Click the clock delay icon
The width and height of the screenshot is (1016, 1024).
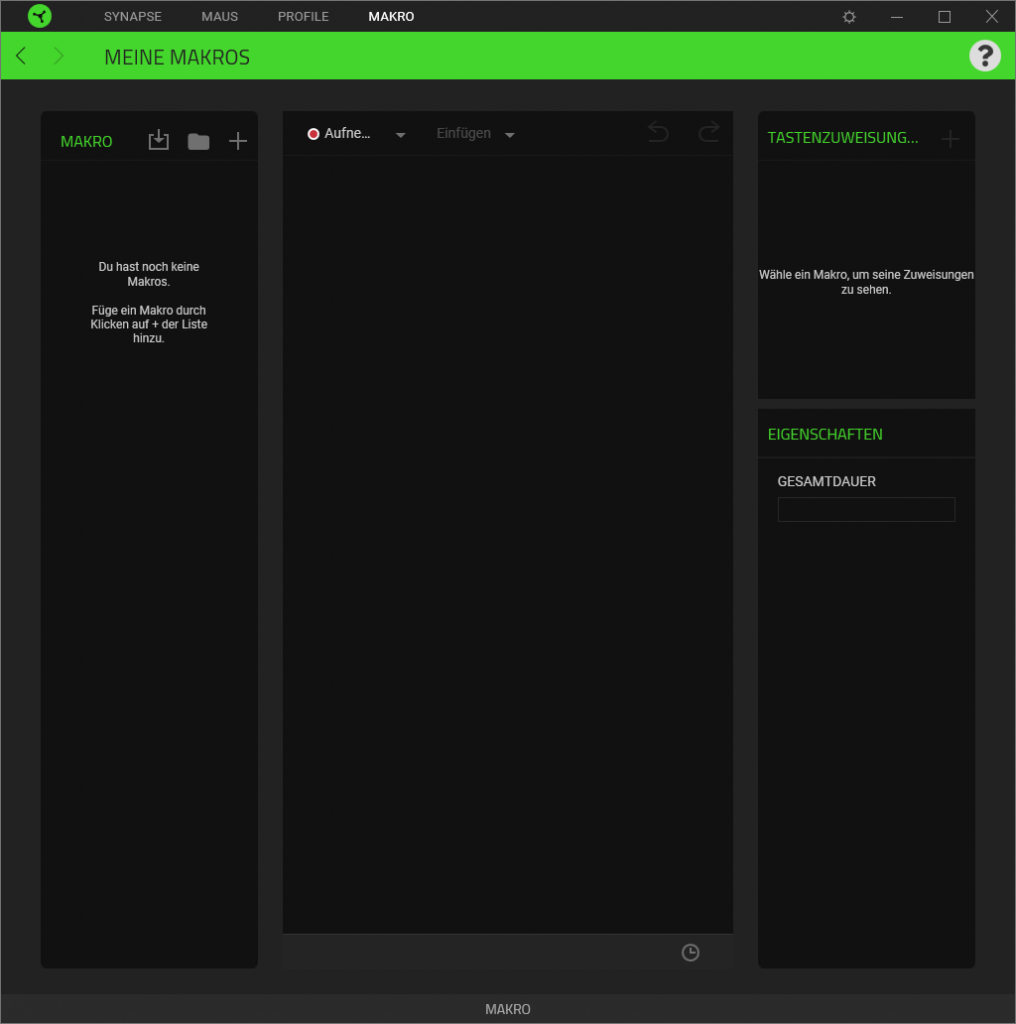[x=690, y=953]
